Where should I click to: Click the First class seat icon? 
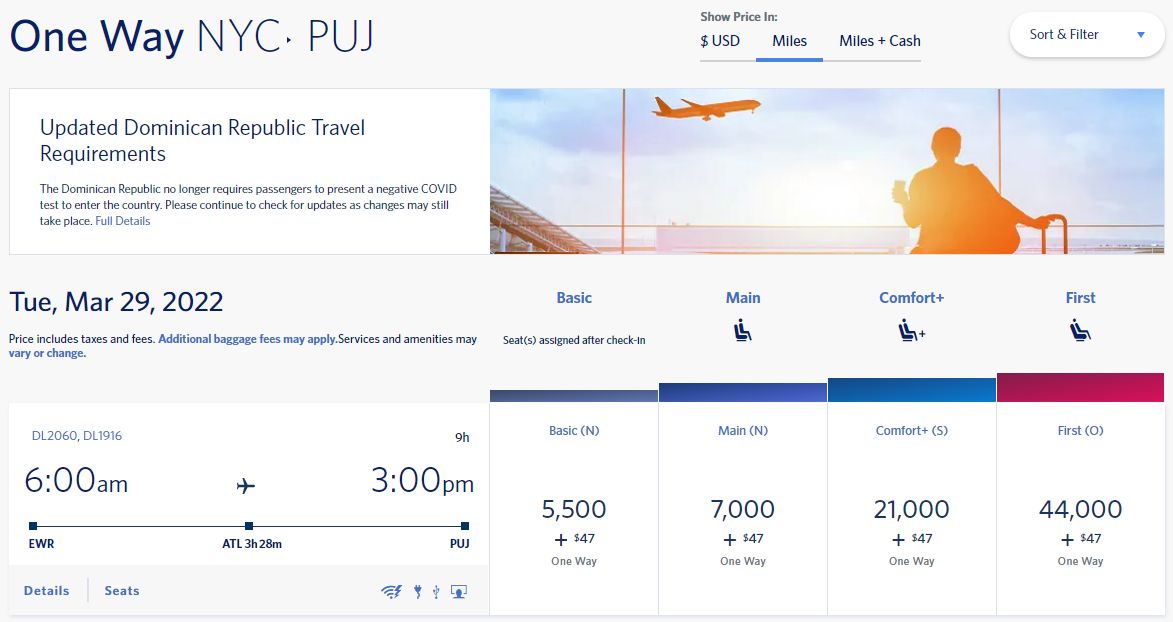1079,330
